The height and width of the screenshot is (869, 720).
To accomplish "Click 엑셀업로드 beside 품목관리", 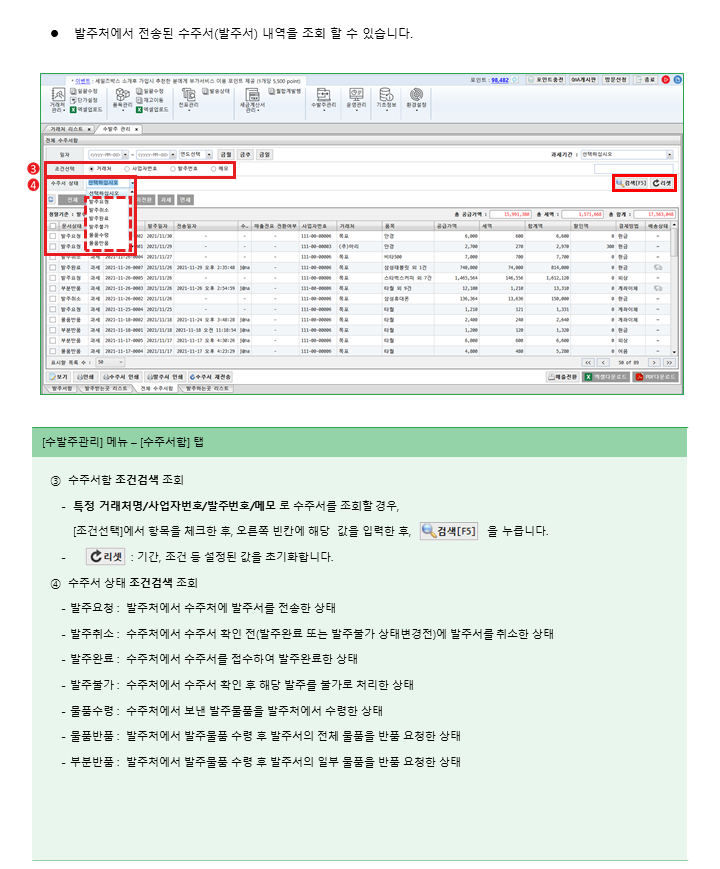I will (x=152, y=110).
